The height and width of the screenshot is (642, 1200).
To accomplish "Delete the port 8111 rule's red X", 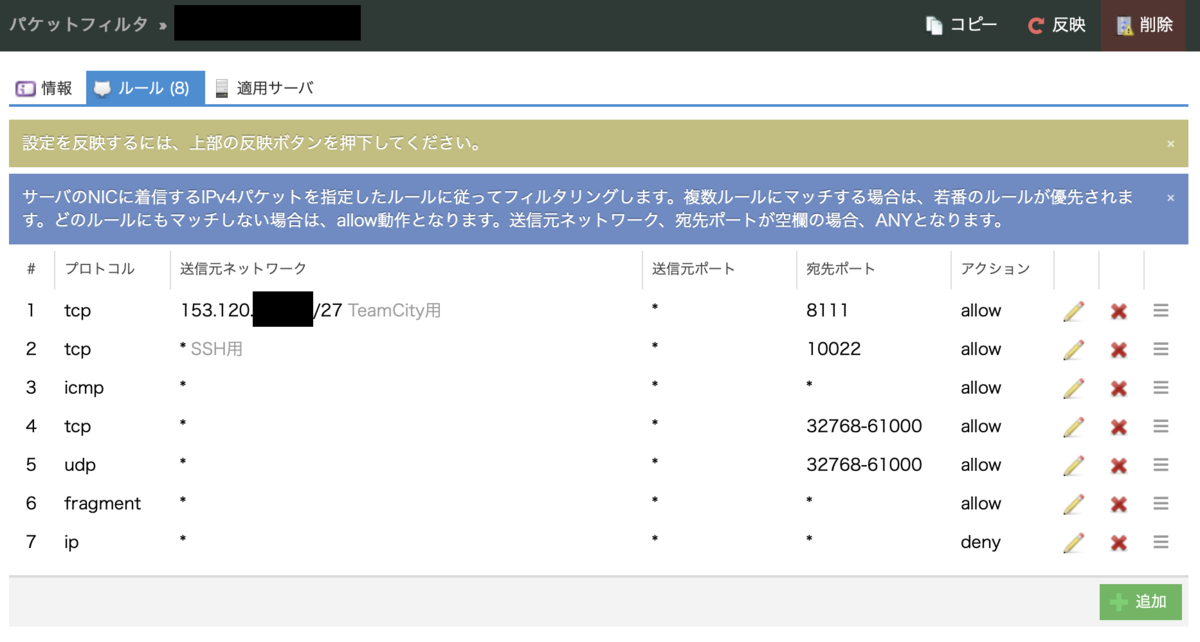I will [1117, 310].
